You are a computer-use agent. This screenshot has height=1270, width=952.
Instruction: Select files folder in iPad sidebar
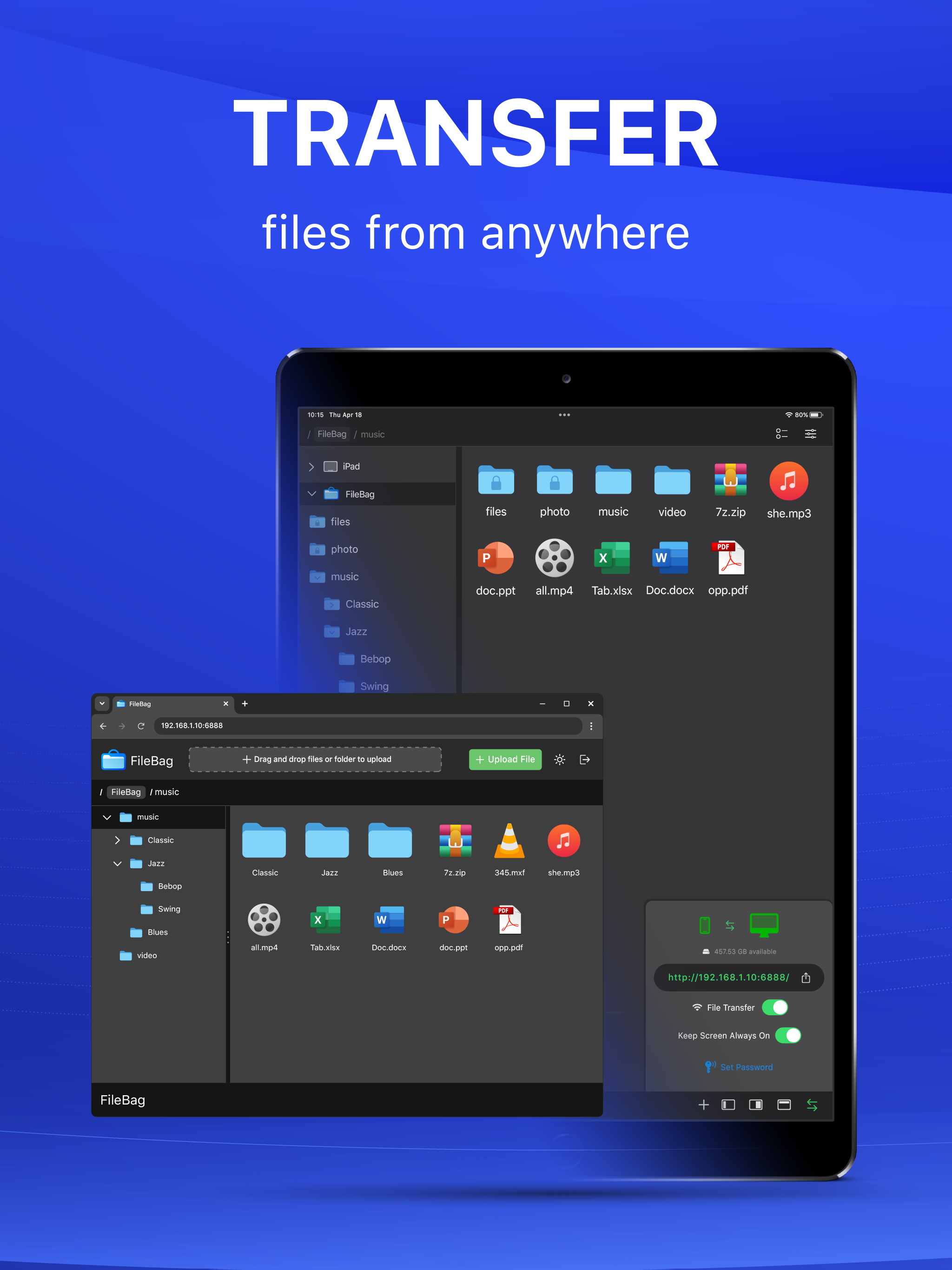pyautogui.click(x=330, y=522)
